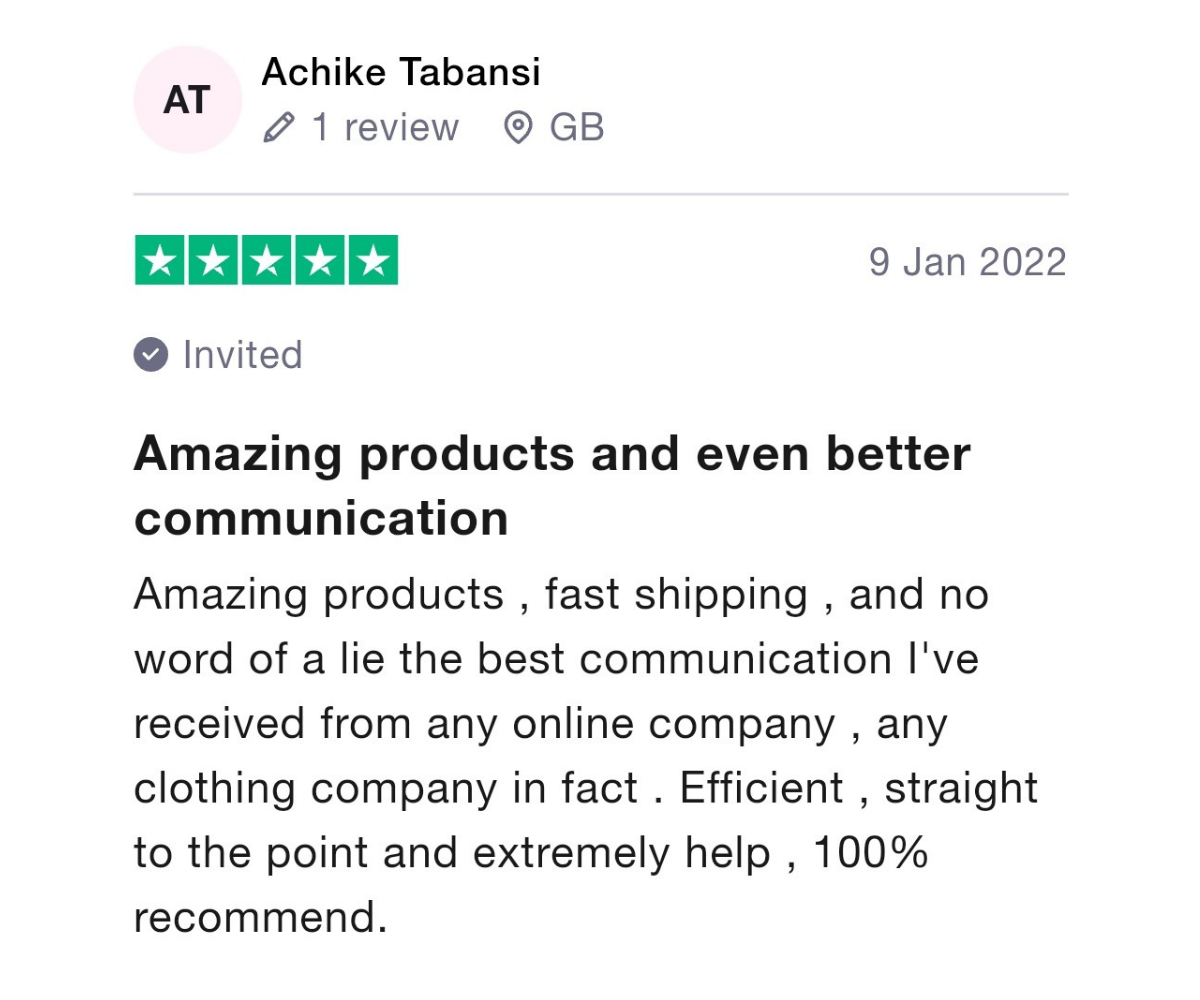Click the divider line below the profile
The image size is (1200, 1000).
point(601,194)
